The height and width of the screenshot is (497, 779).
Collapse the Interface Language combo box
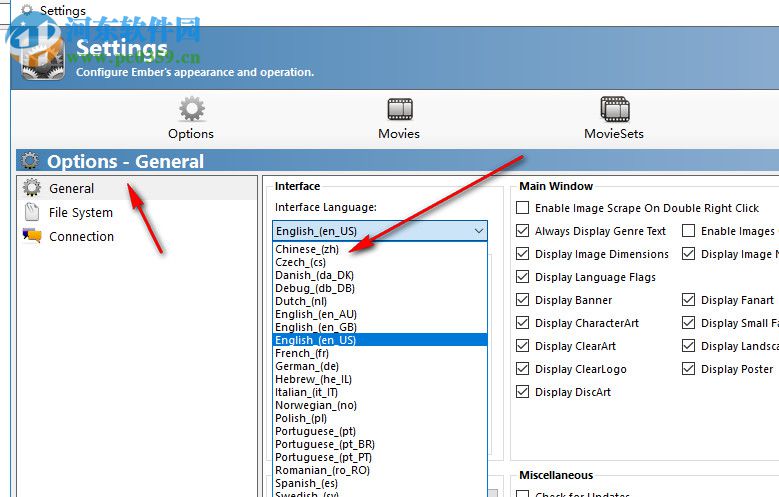(x=478, y=231)
